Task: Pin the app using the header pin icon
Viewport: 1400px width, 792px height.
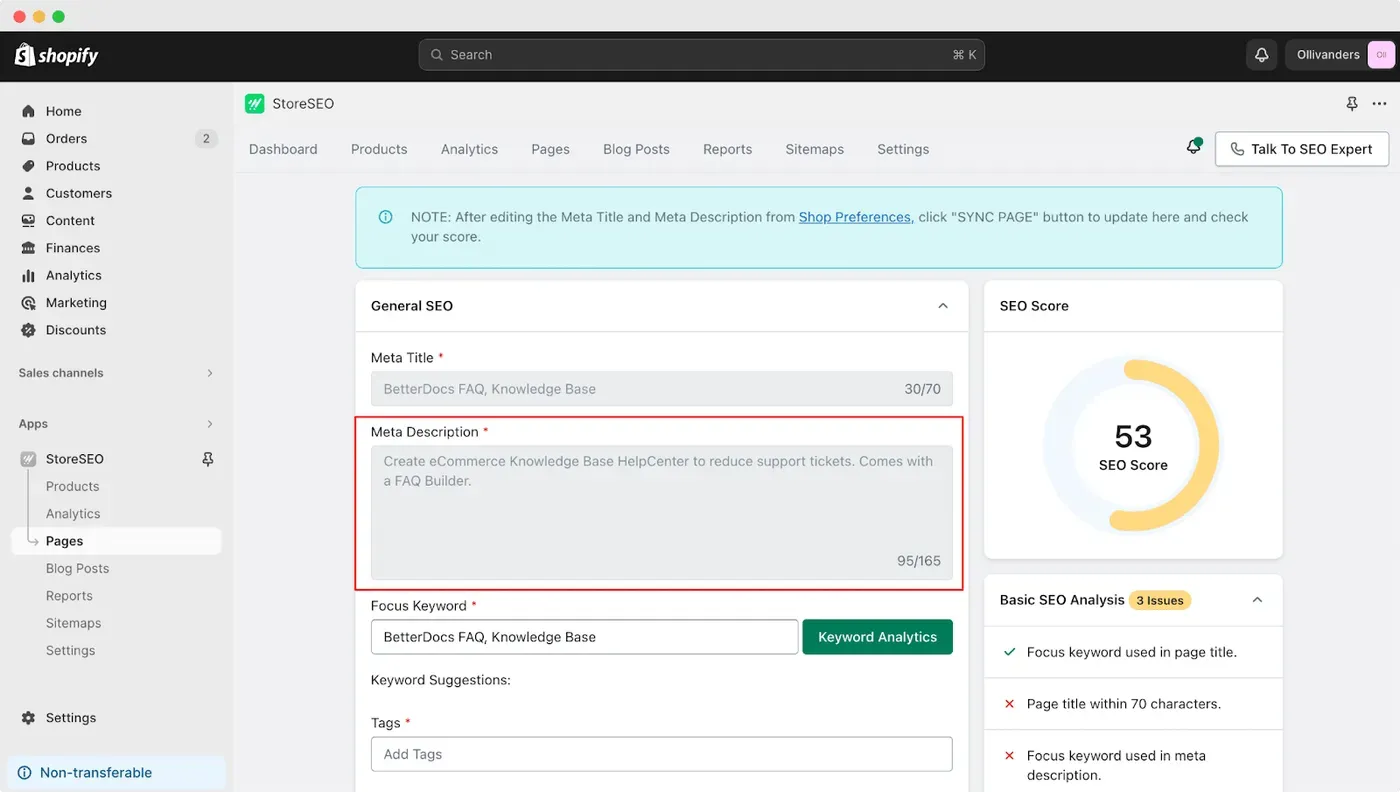Action: [1352, 104]
